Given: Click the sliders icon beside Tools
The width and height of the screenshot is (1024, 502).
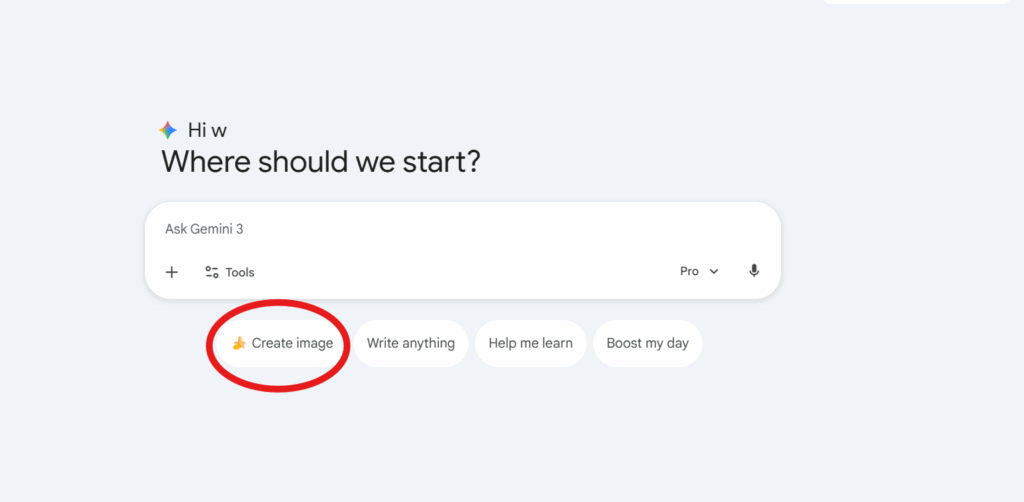Looking at the screenshot, I should (x=211, y=272).
